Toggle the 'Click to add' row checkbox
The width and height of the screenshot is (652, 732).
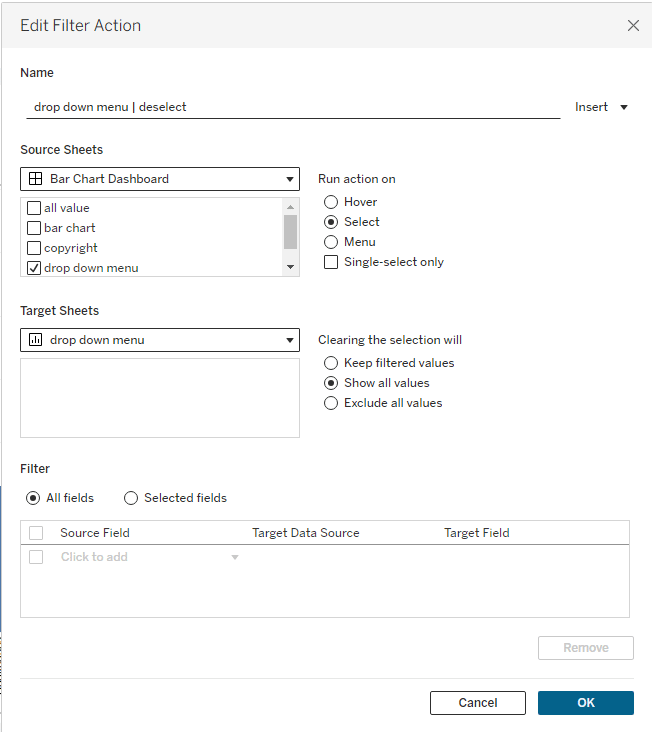(x=36, y=557)
